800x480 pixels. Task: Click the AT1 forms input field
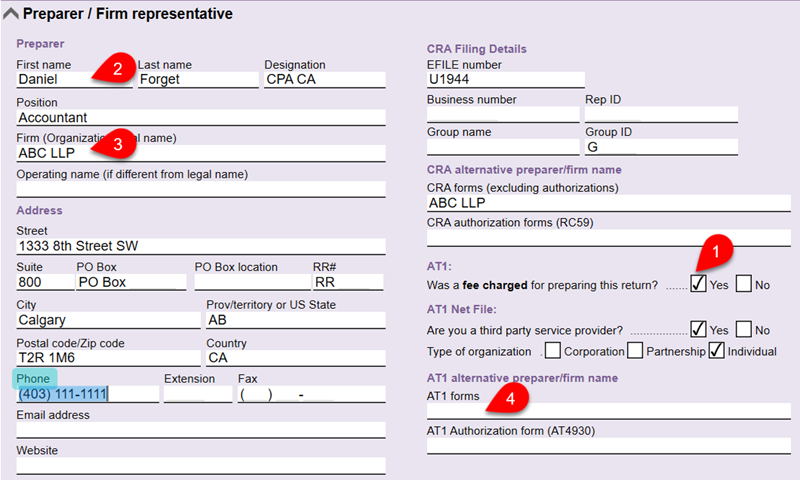click(x=608, y=412)
